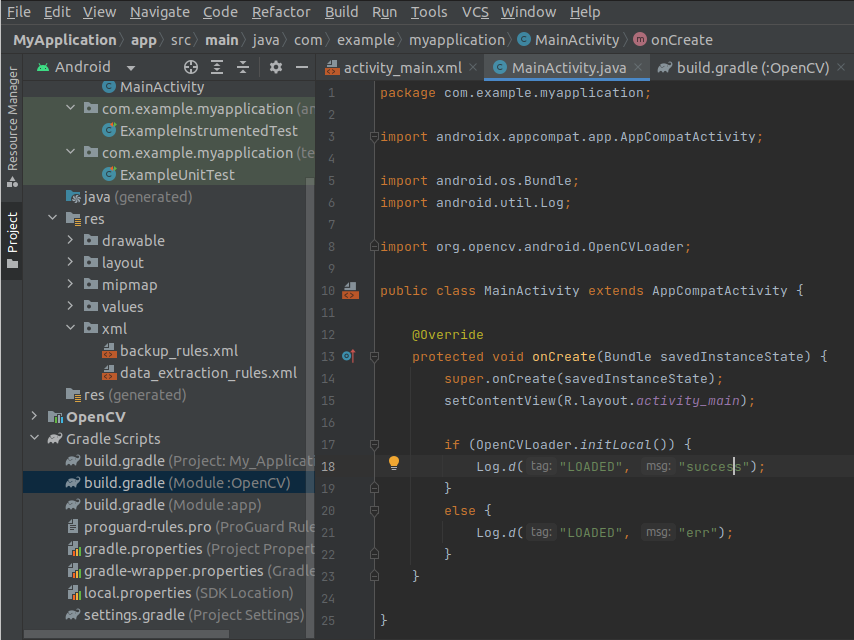Click the locate opened file crosshair icon
Viewport: 854px width, 640px height.
point(190,67)
